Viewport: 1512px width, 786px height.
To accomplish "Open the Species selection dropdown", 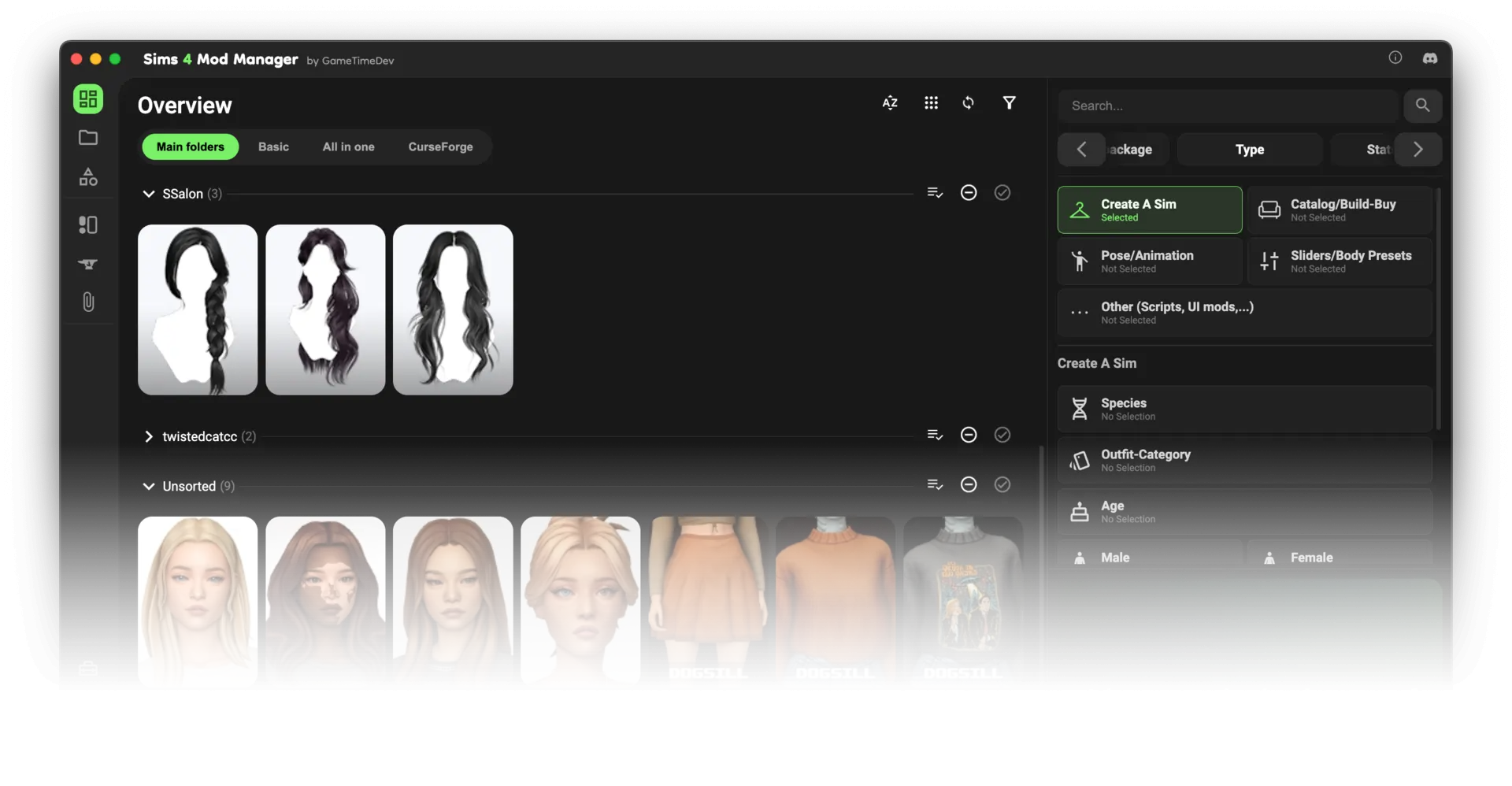I will (x=1244, y=409).
